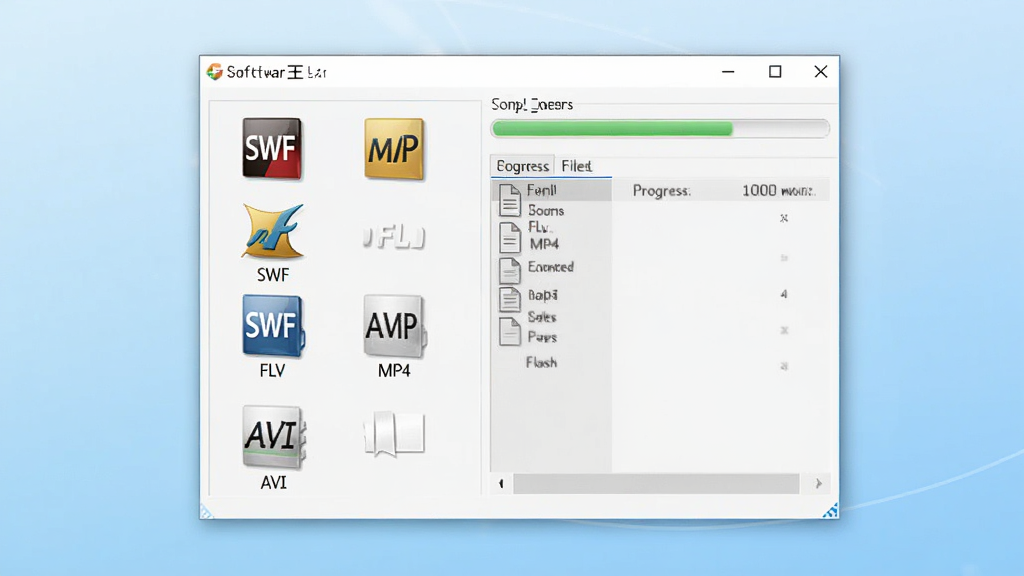Select the Flash list entry
The image size is (1024, 576).
[x=541, y=362]
